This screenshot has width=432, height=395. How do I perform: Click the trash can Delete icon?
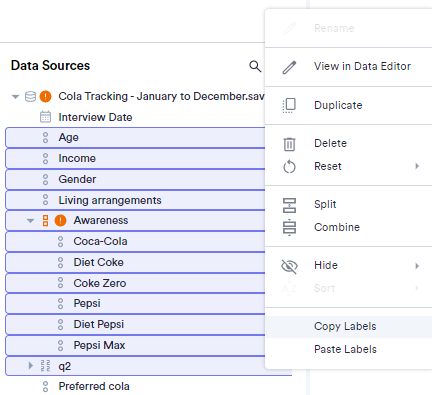tap(289, 144)
